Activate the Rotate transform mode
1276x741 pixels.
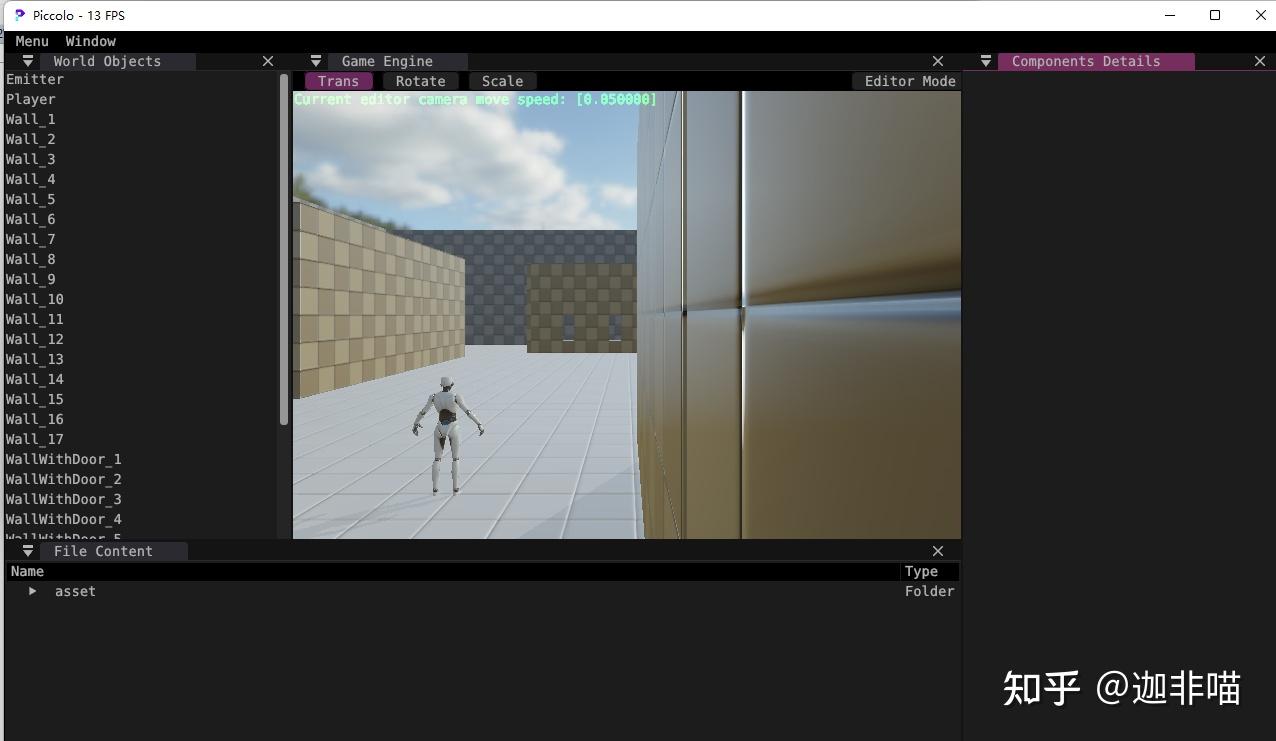point(420,81)
